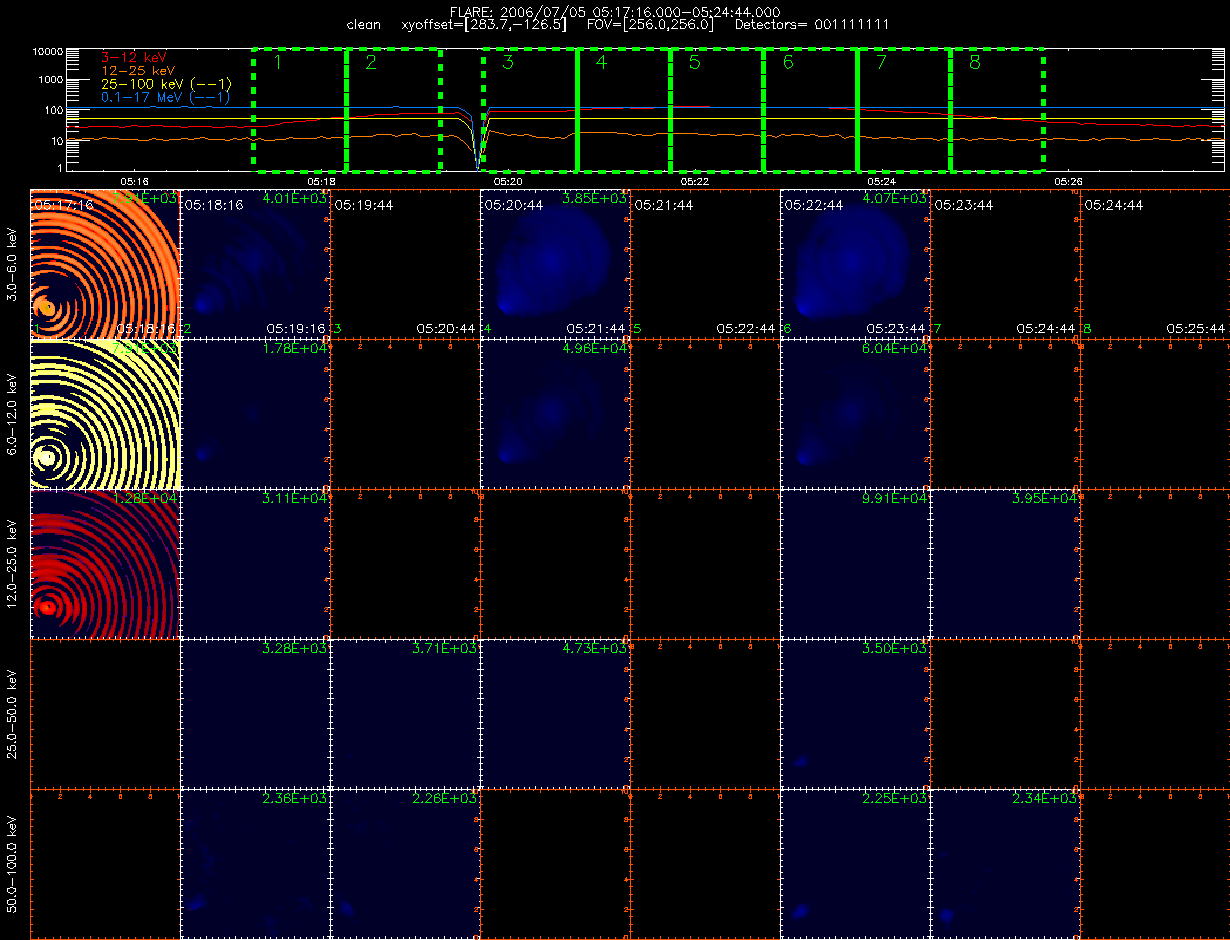Click the orange '12-25 keV' legend entry
This screenshot has height=940, width=1230.
tap(138, 72)
